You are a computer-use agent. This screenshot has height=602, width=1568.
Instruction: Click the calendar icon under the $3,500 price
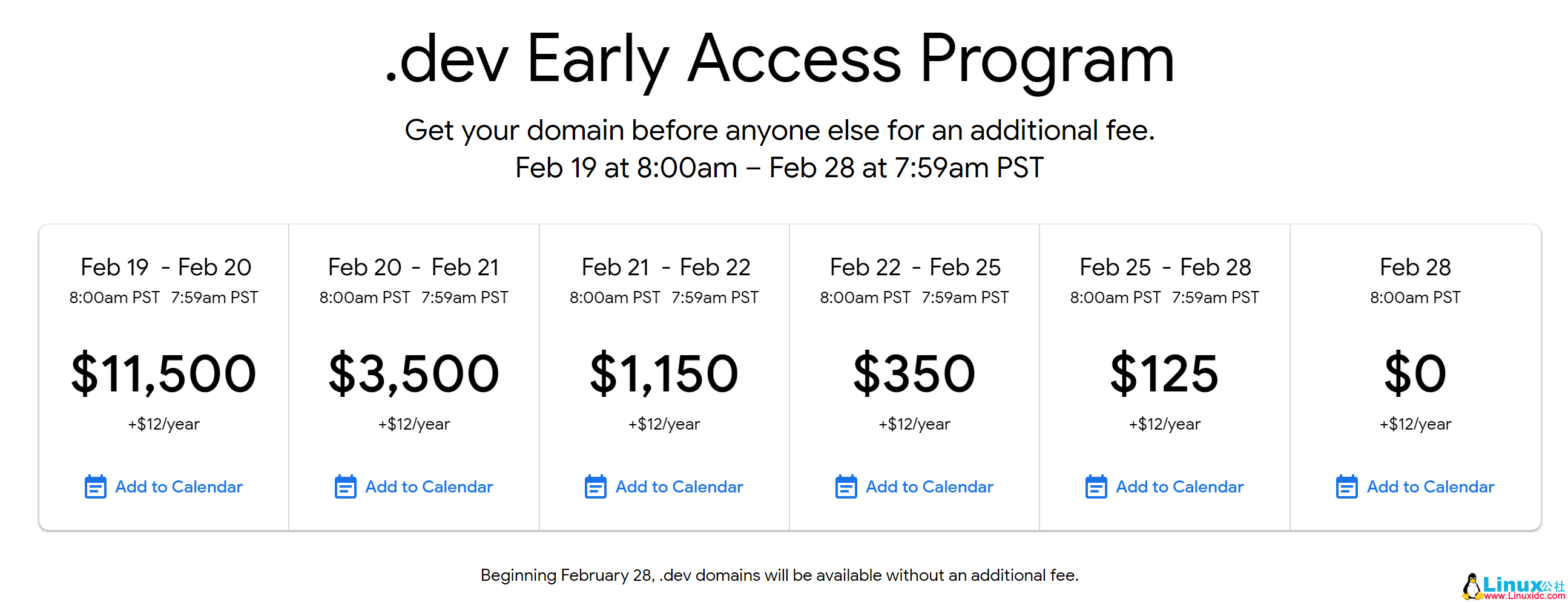pyautogui.click(x=345, y=487)
